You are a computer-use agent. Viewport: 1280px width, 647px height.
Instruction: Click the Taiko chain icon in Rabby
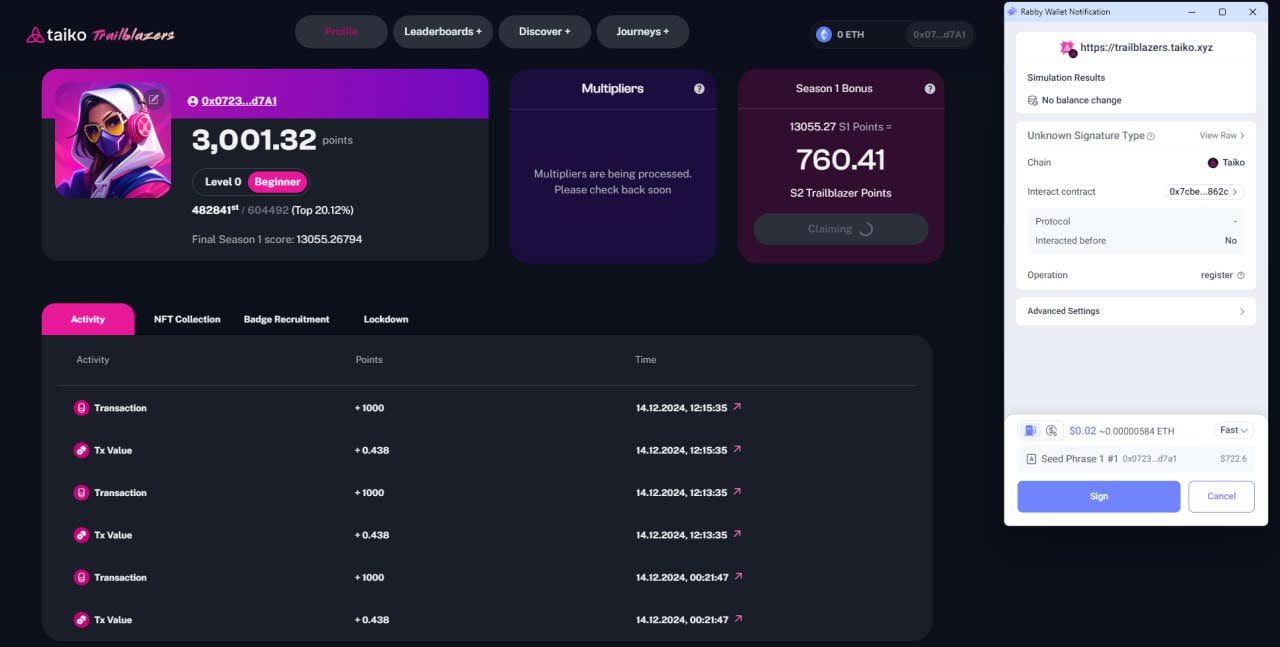pyautogui.click(x=1213, y=162)
